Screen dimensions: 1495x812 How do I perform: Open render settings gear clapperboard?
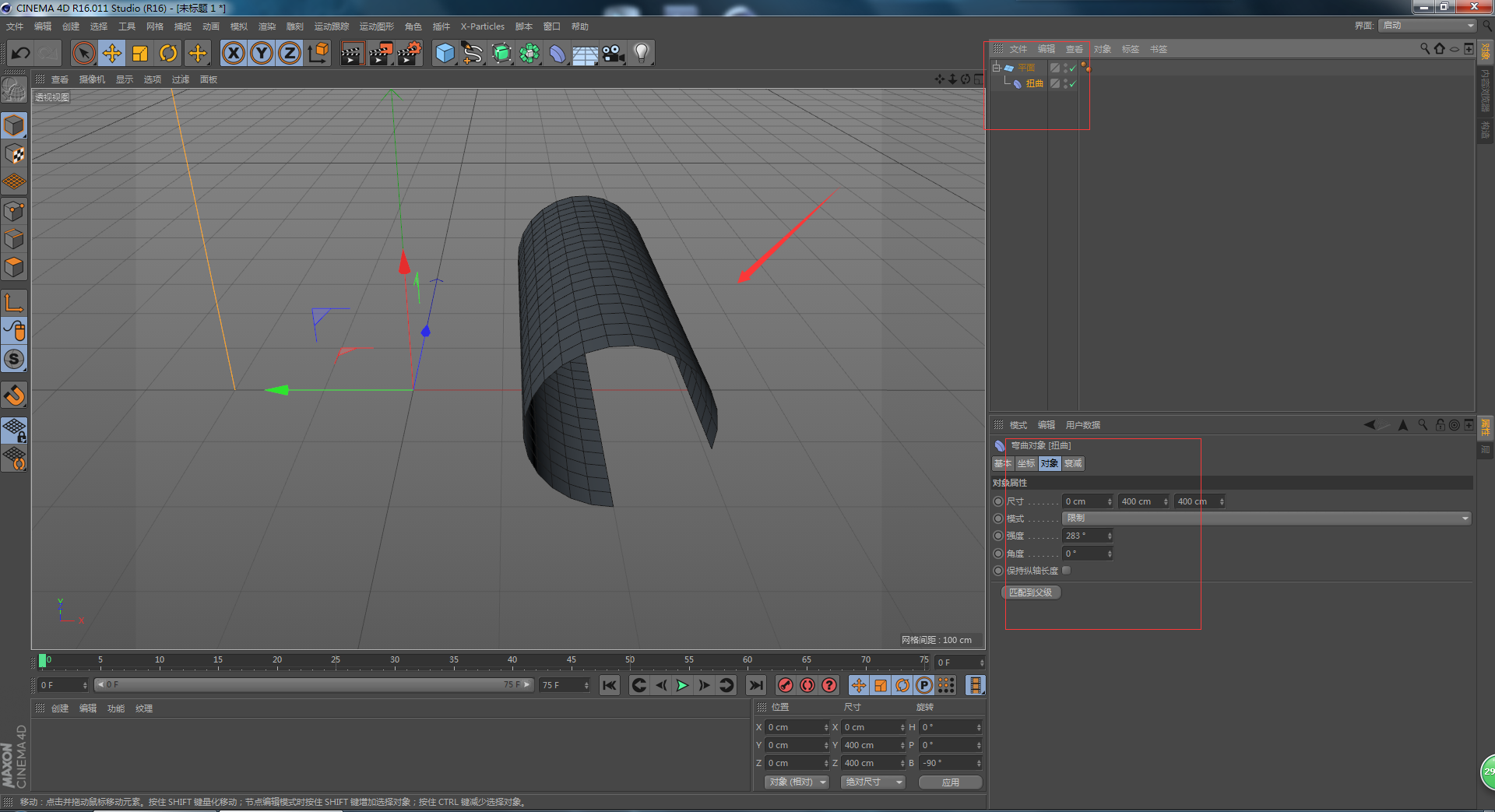click(410, 54)
